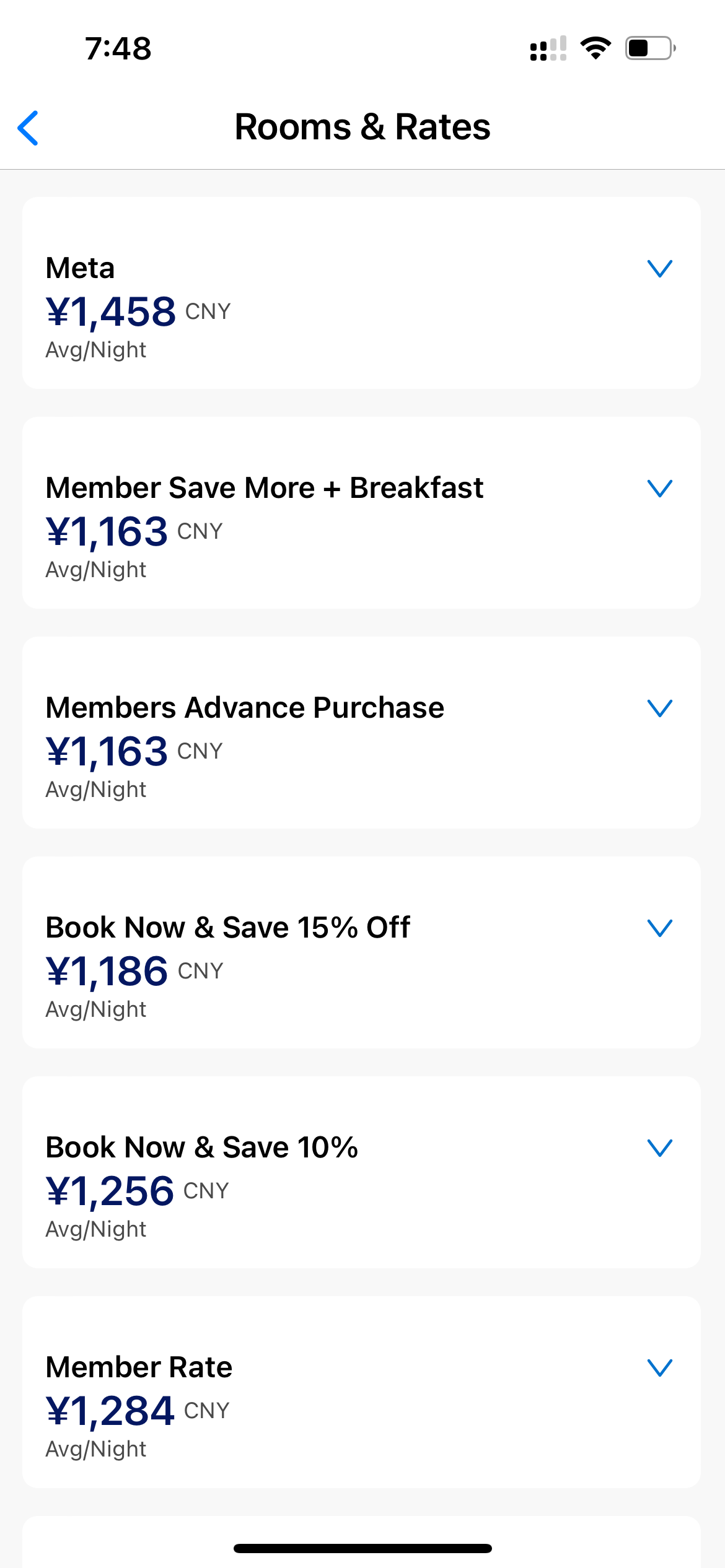Tap the ¥1,284 Member Rate price
This screenshot has width=725, height=1568.
[x=110, y=1411]
